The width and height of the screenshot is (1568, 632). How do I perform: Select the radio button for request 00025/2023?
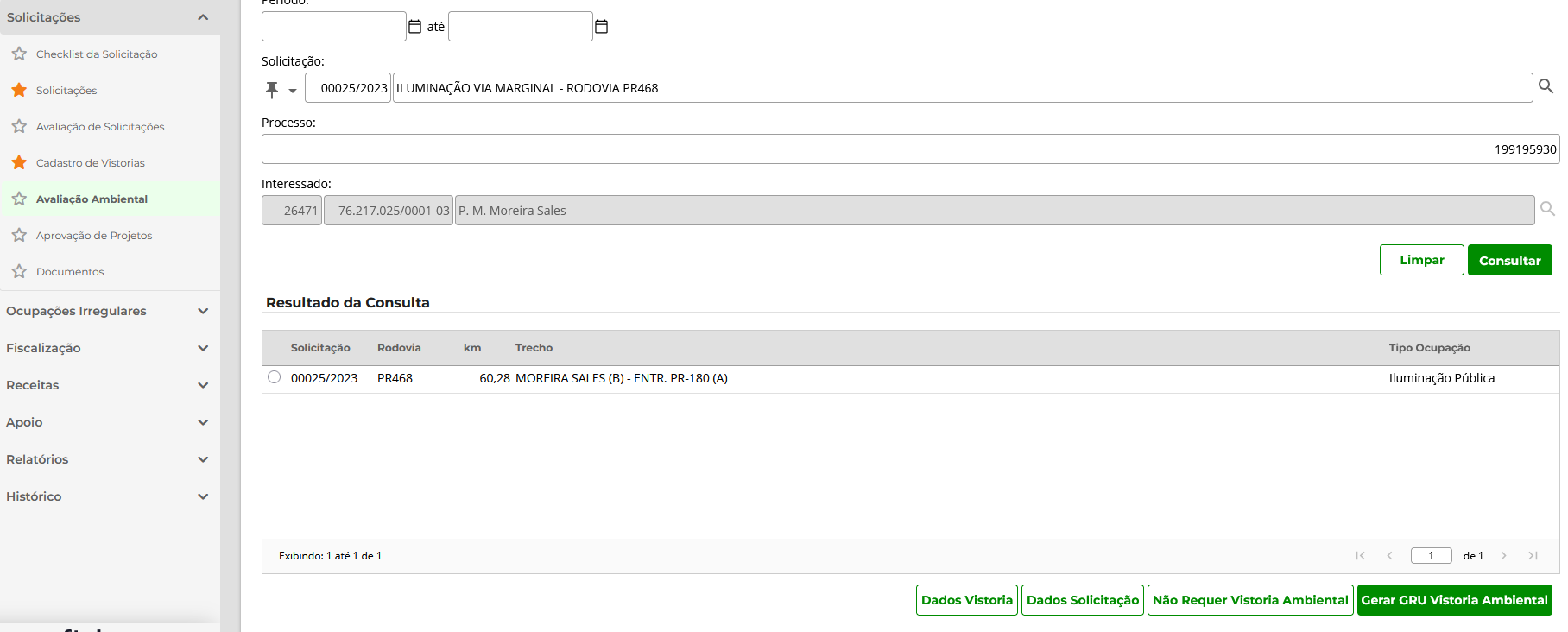[x=275, y=377]
